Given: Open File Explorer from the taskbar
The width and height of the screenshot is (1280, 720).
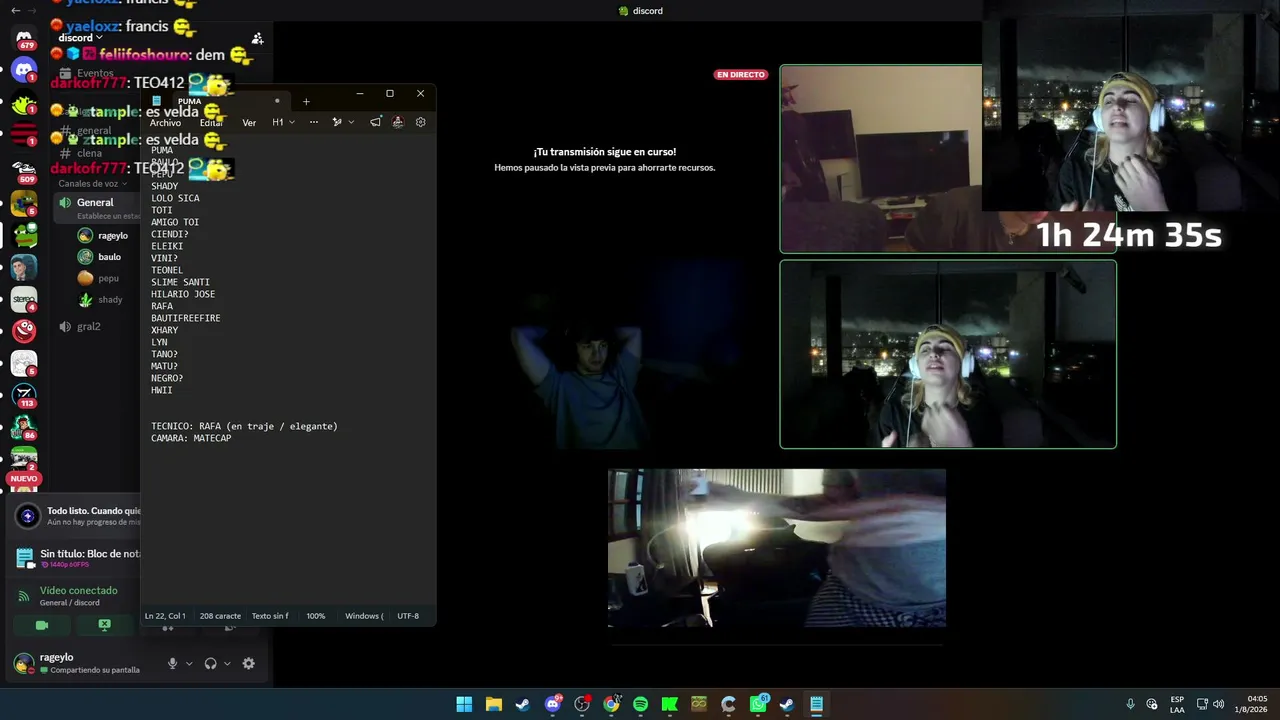Looking at the screenshot, I should (493, 704).
